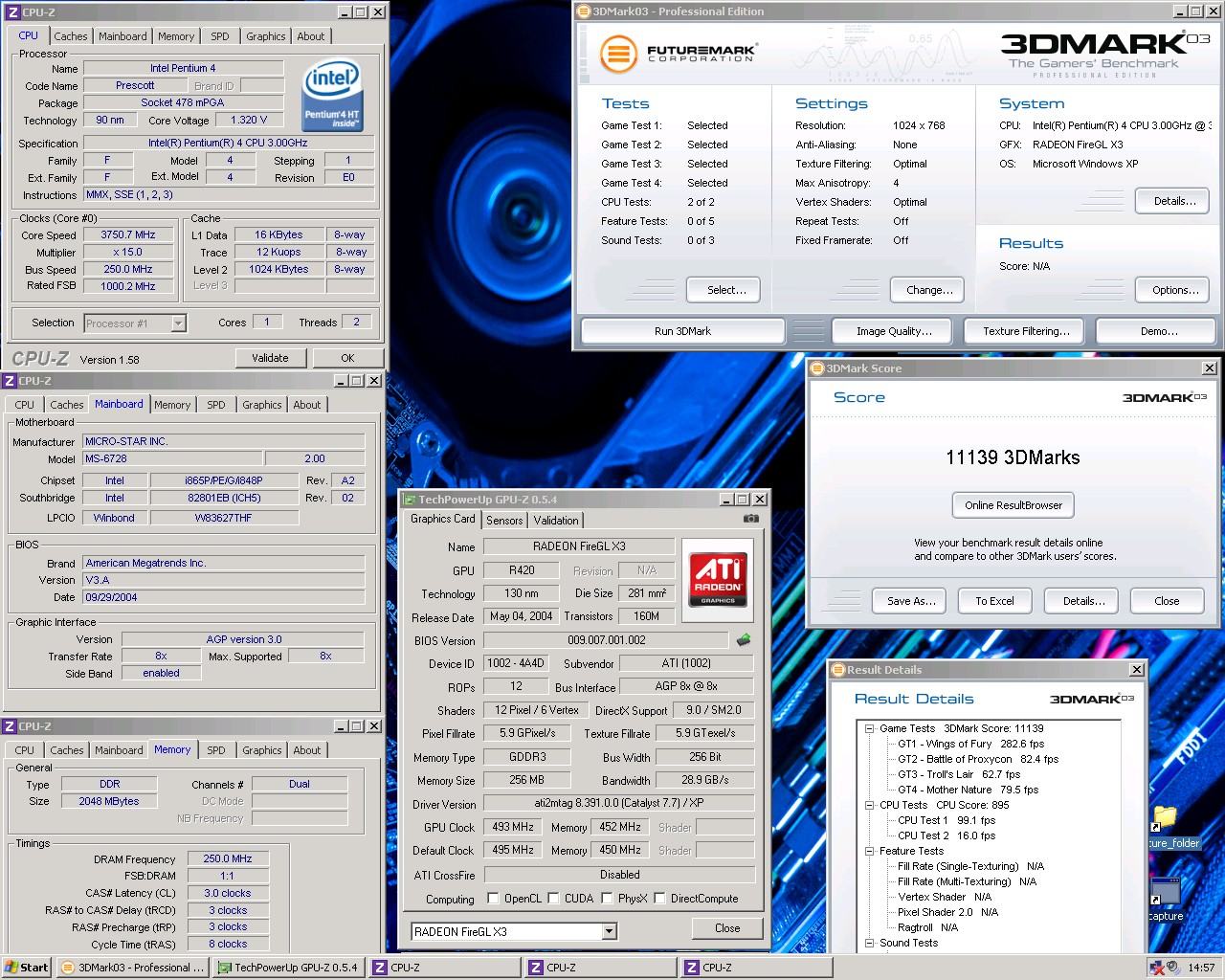The width and height of the screenshot is (1225, 980).
Task: Open the capture desktop shortcut icon
Action: coord(1166,900)
